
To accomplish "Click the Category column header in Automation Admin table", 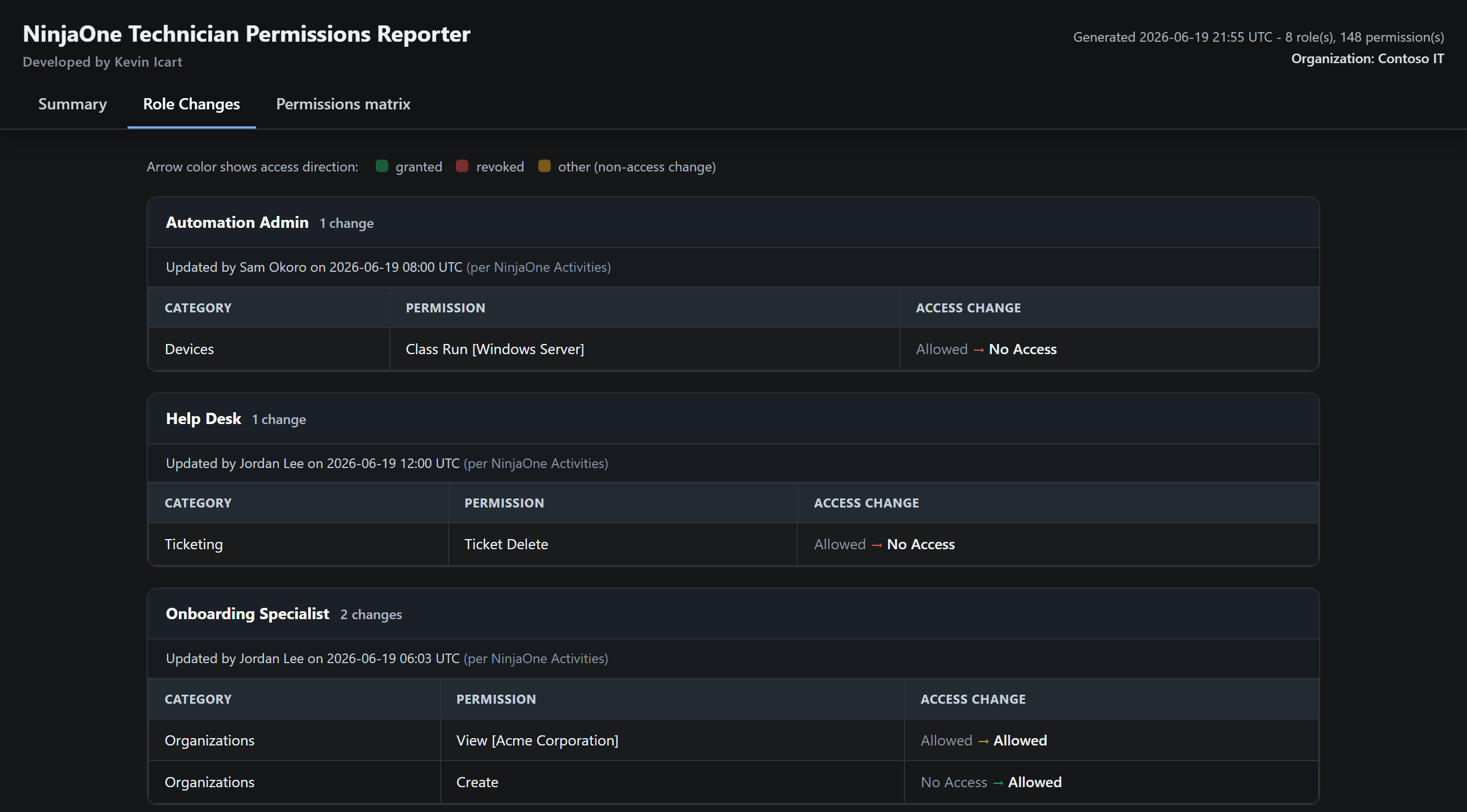I will tap(269, 308).
